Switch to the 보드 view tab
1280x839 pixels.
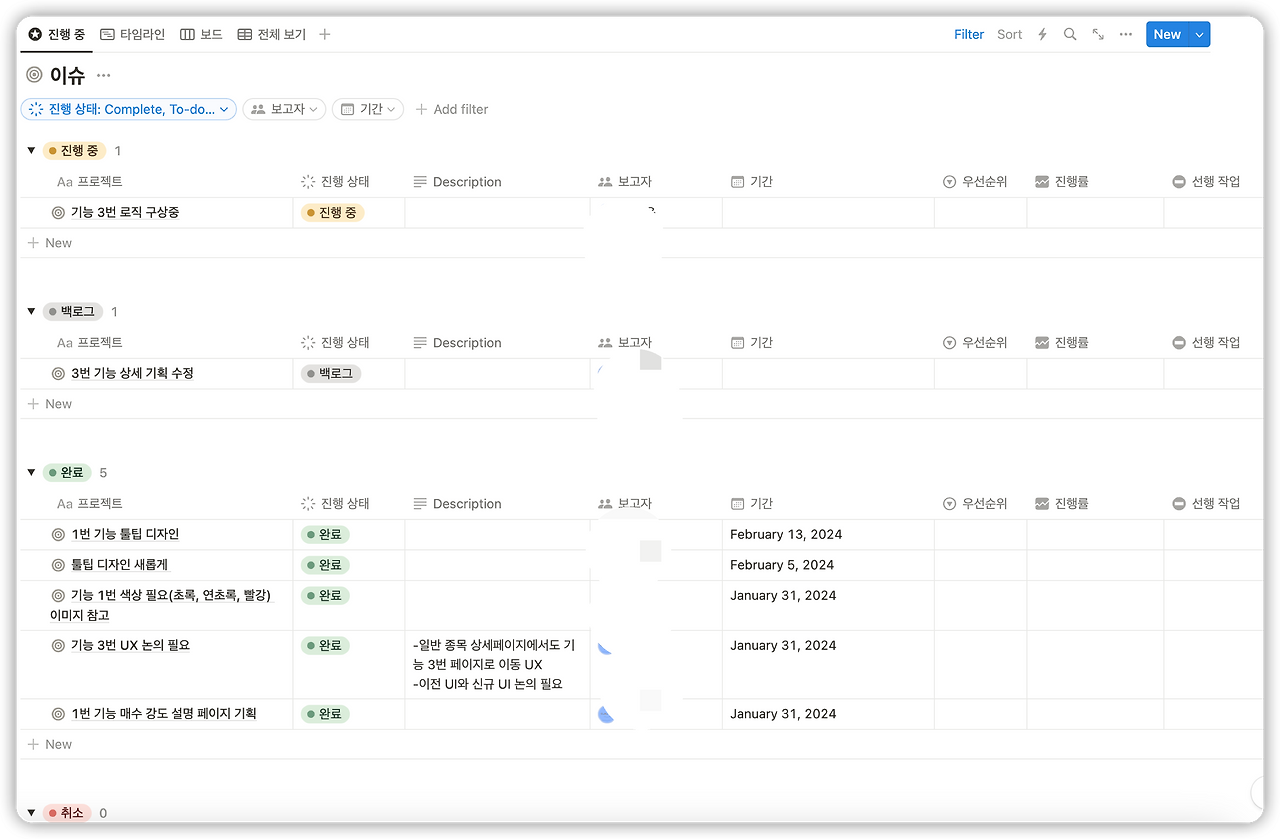pos(201,34)
